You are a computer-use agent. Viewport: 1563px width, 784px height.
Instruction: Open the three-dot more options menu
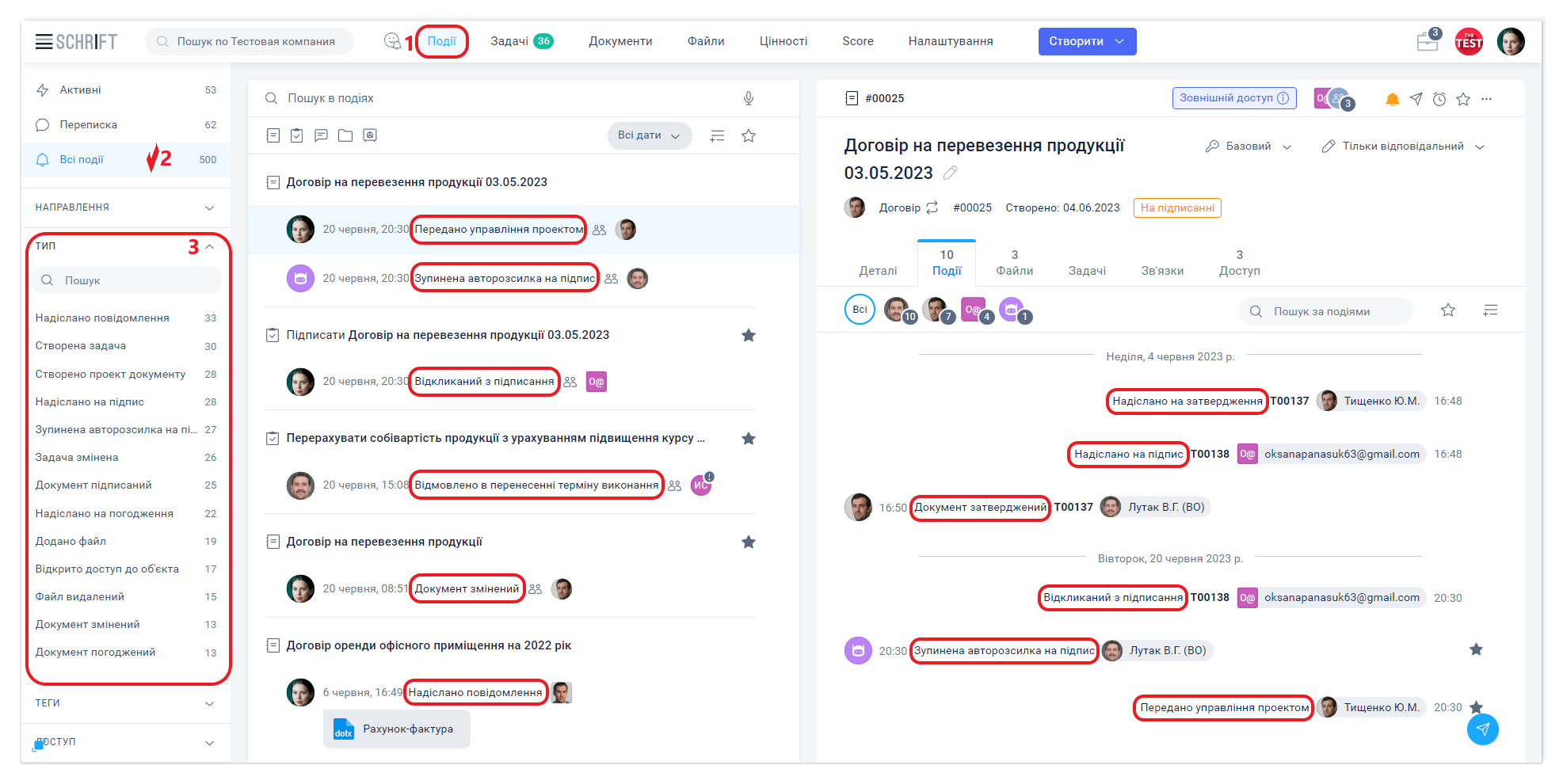1486,99
